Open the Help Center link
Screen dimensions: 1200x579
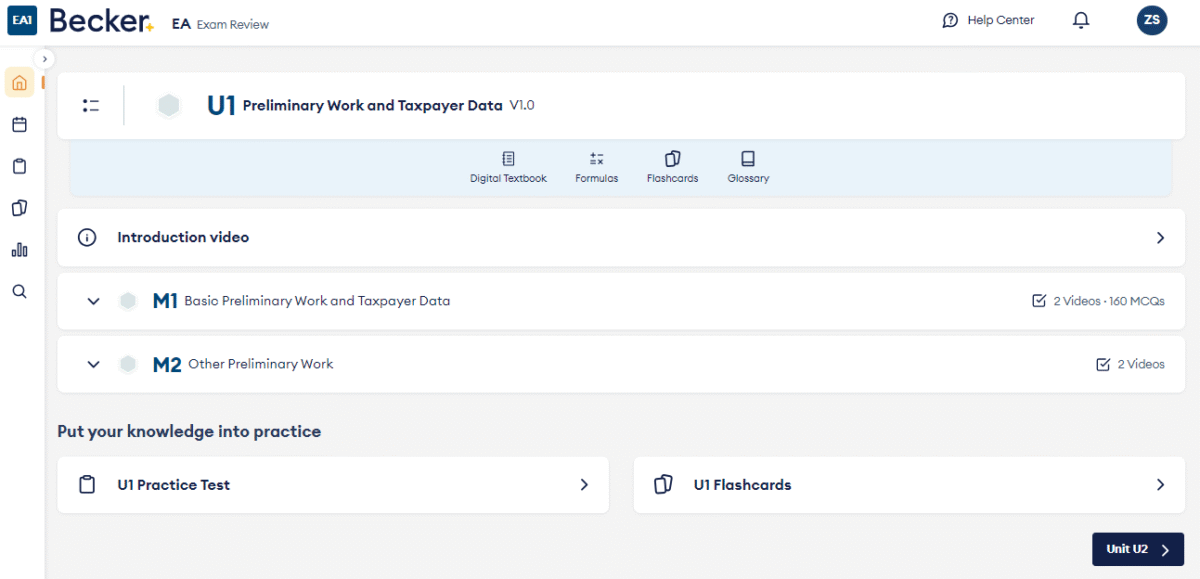[x=989, y=20]
